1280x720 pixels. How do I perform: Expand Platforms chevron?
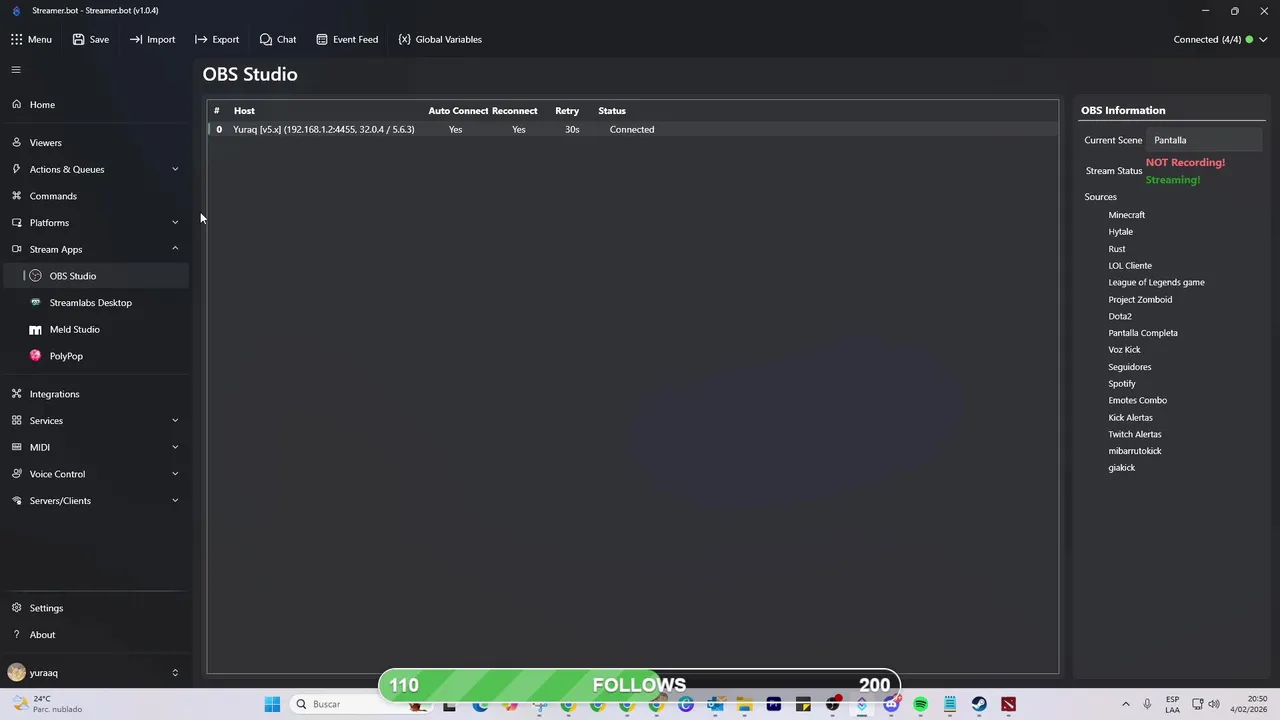[x=175, y=222]
